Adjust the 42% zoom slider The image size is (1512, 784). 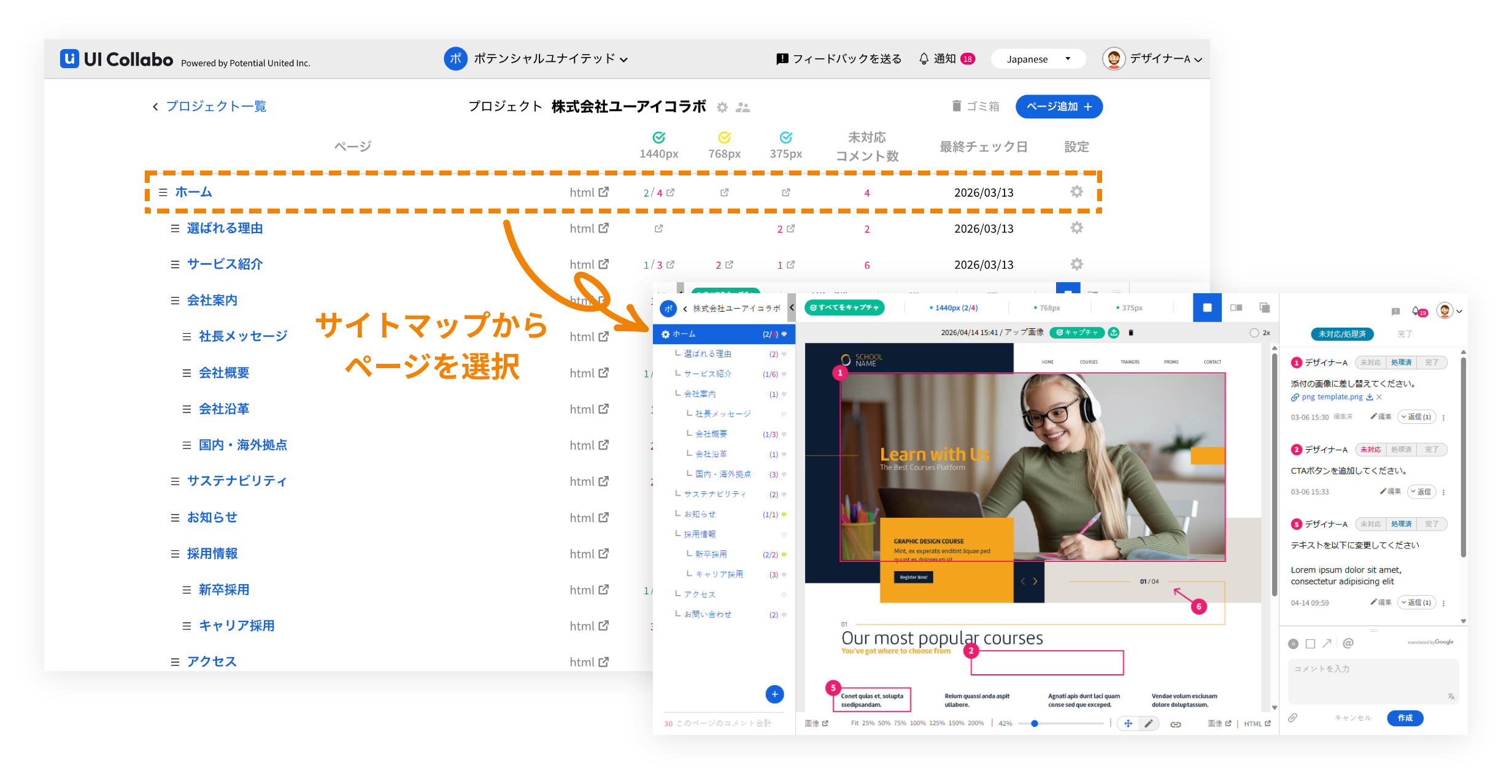tap(1035, 724)
